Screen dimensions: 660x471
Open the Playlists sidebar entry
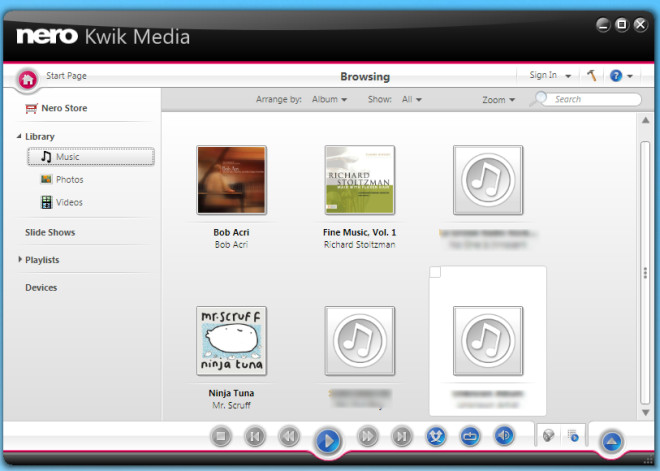tap(42, 260)
